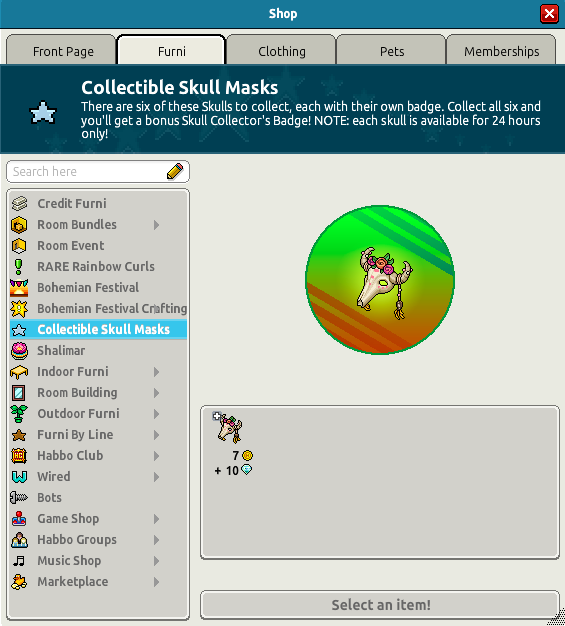Click the Select an item! button
565x626 pixels.
coord(380,605)
